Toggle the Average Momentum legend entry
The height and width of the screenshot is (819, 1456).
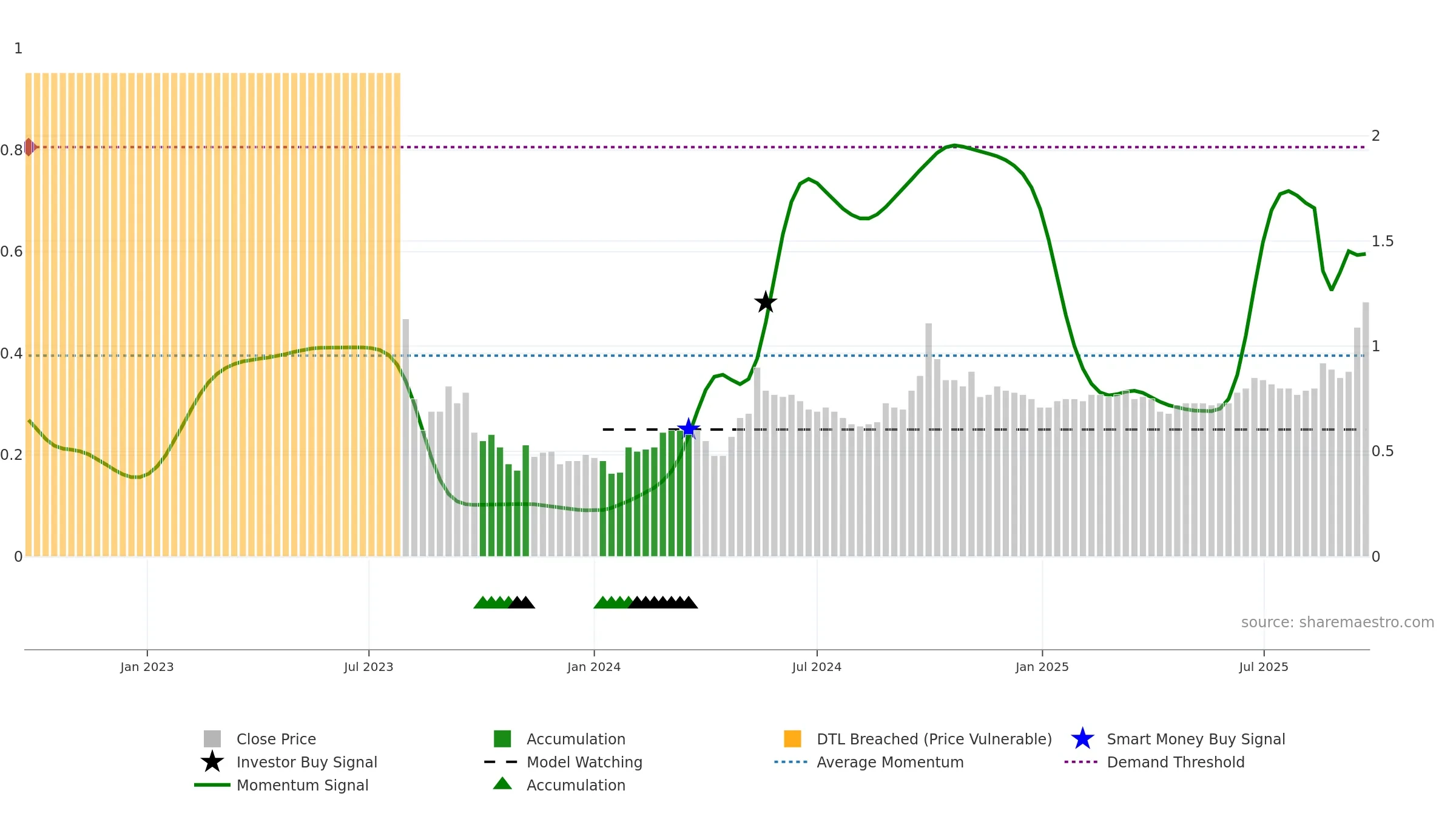(869, 762)
